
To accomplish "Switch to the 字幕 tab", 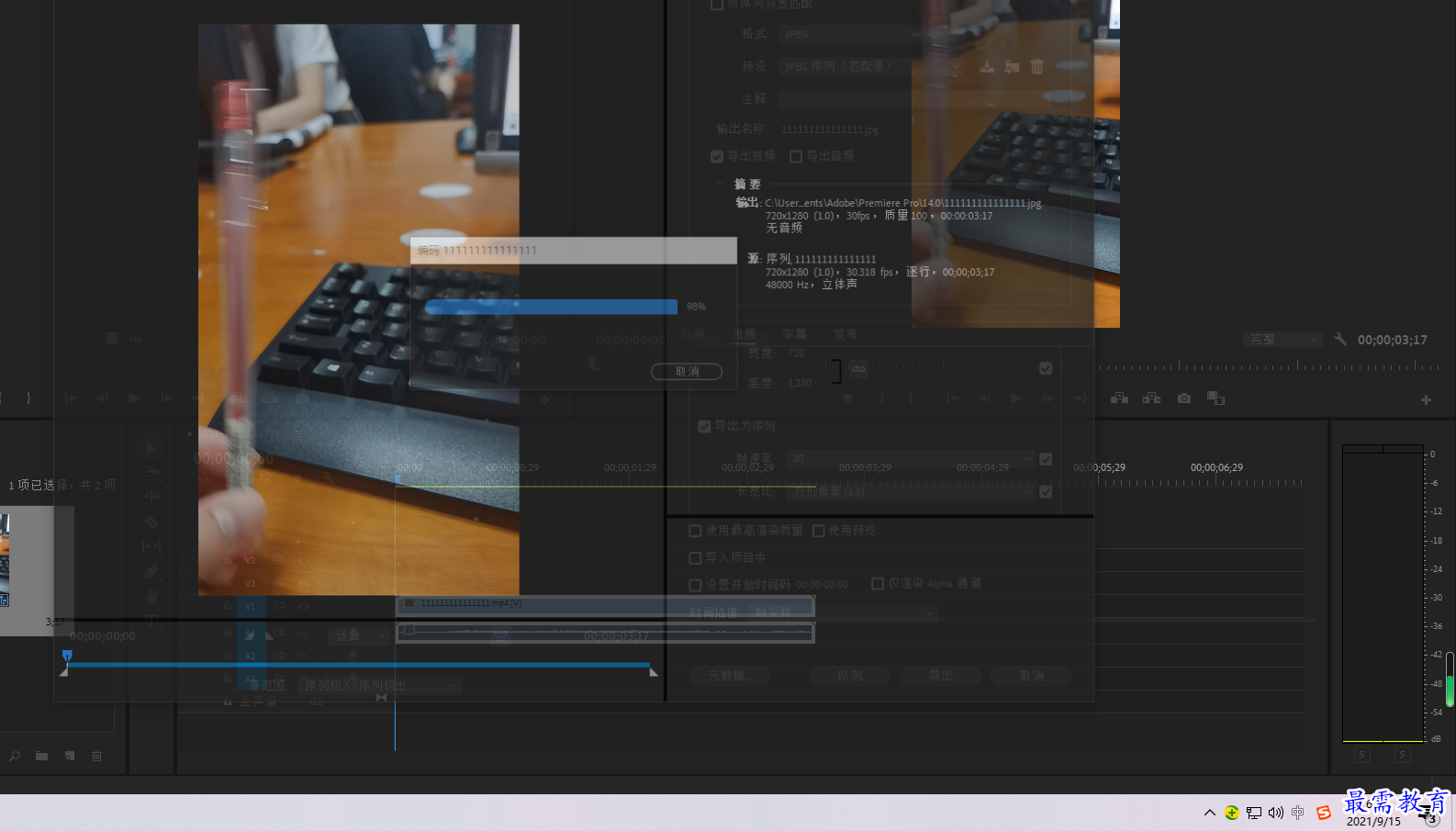I will pos(794,334).
